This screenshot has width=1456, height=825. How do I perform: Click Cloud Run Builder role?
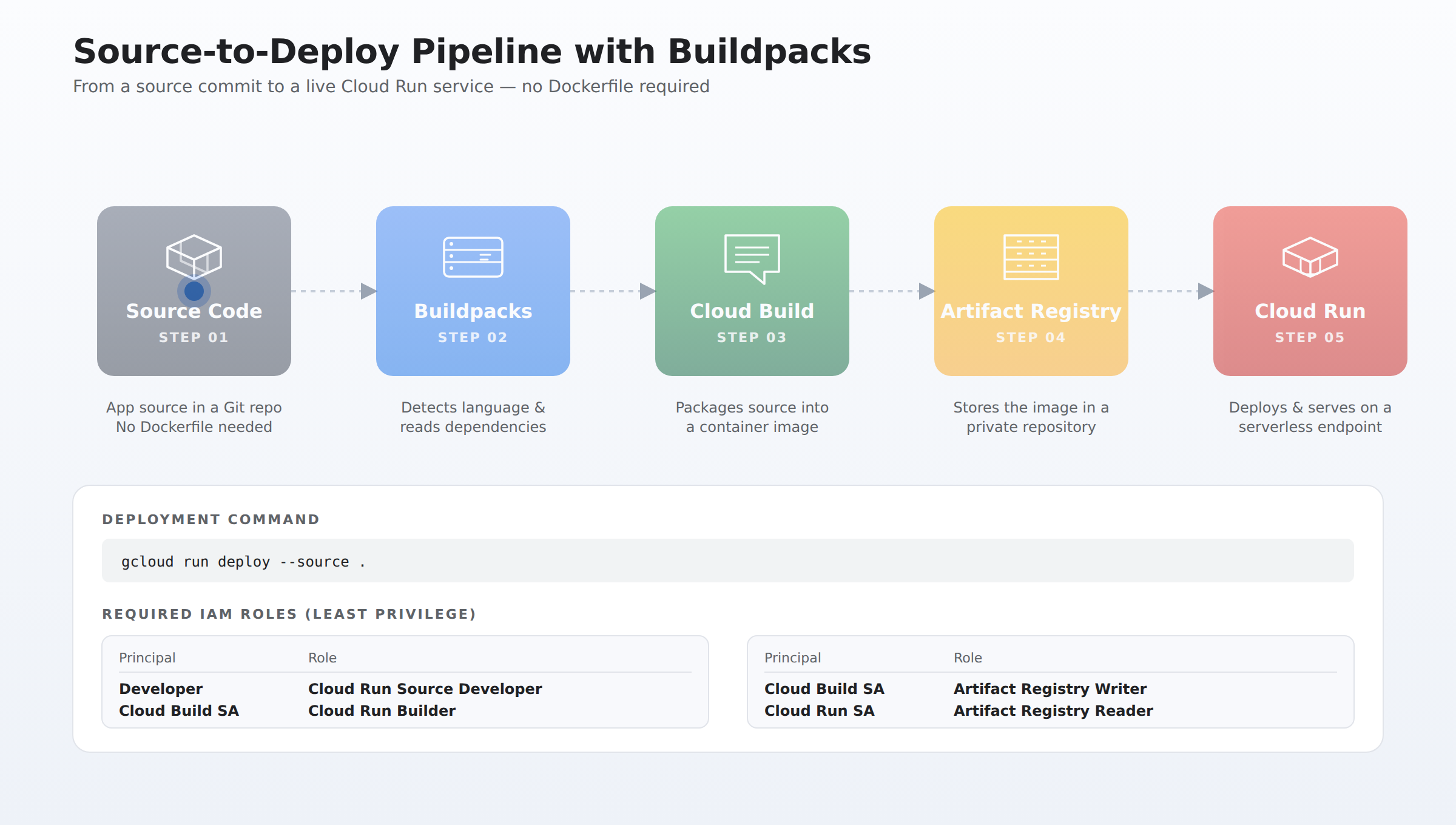click(x=382, y=711)
